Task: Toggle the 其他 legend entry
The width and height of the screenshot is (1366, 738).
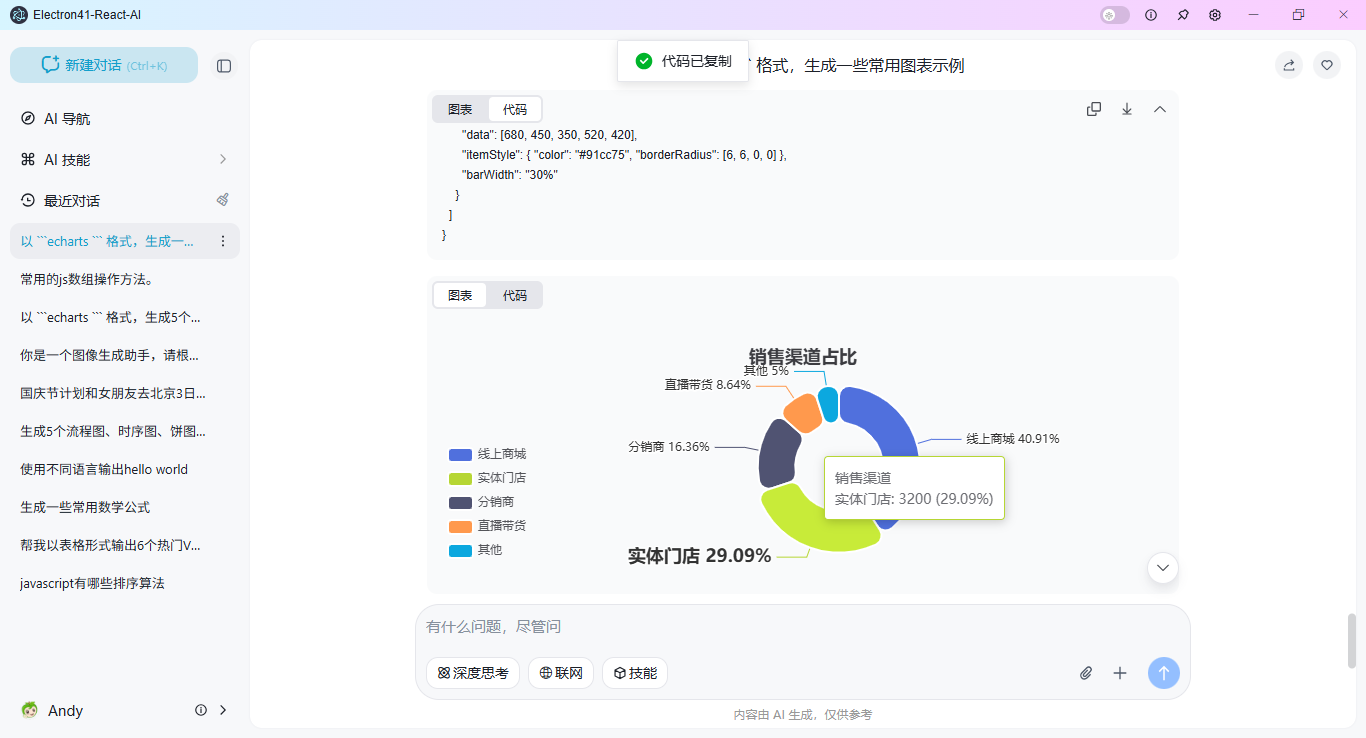Action: pos(475,550)
